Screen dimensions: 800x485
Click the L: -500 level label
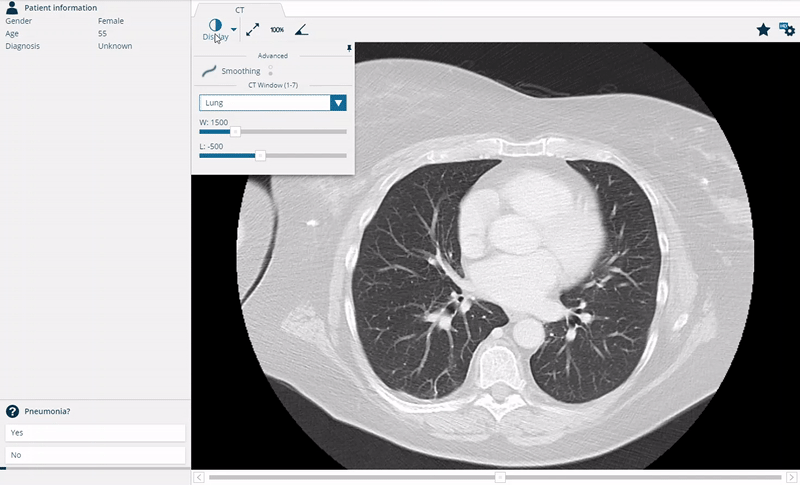[211, 146]
